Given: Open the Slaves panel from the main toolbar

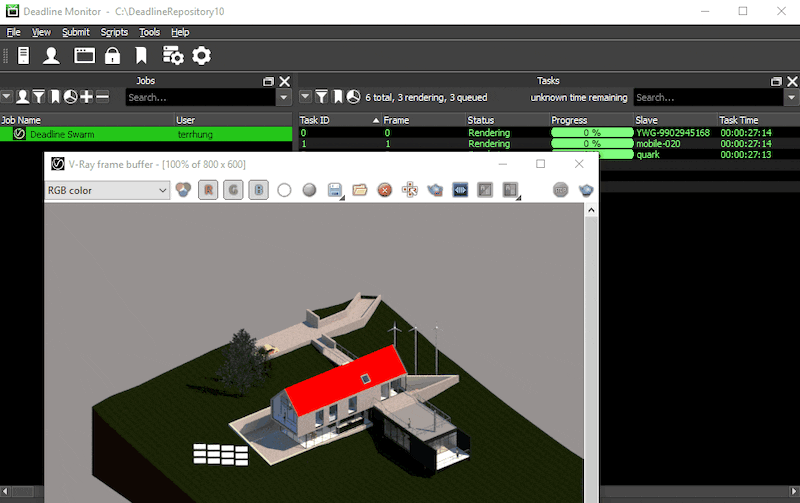Looking at the screenshot, I should pos(23,56).
